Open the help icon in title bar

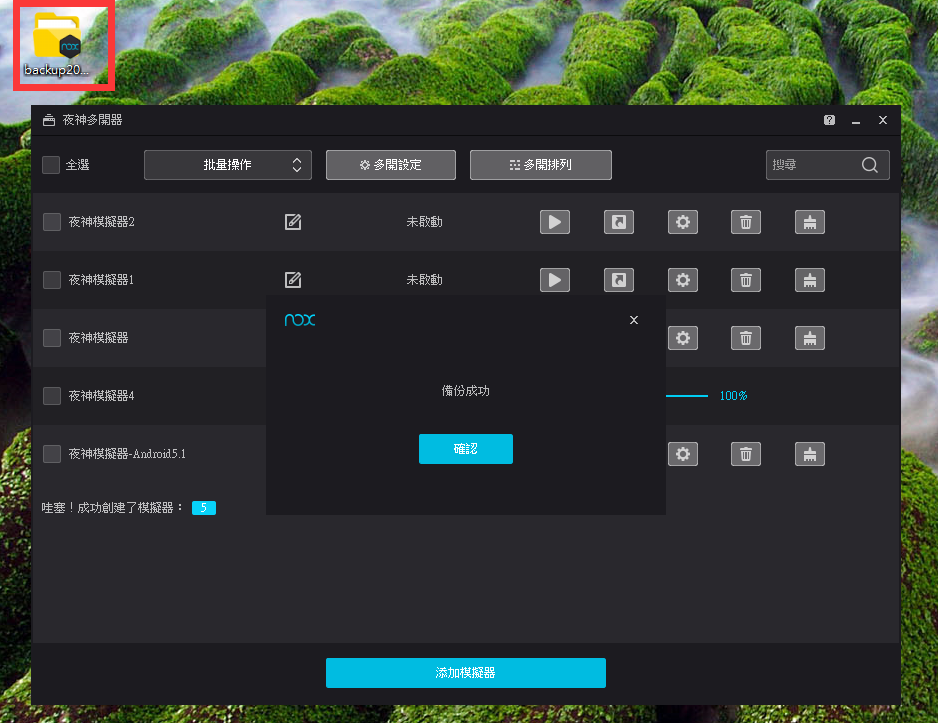pos(829,120)
